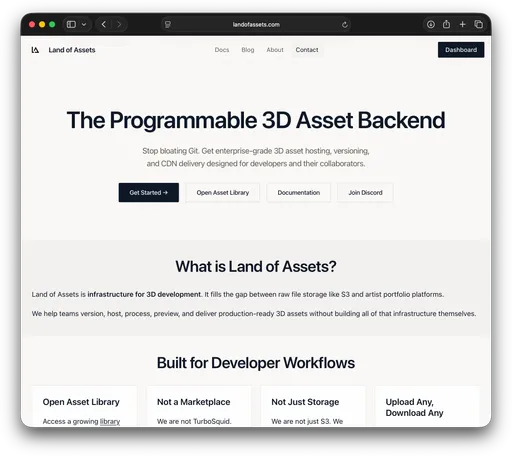Click the What is Land of Assets? heading

(x=256, y=266)
